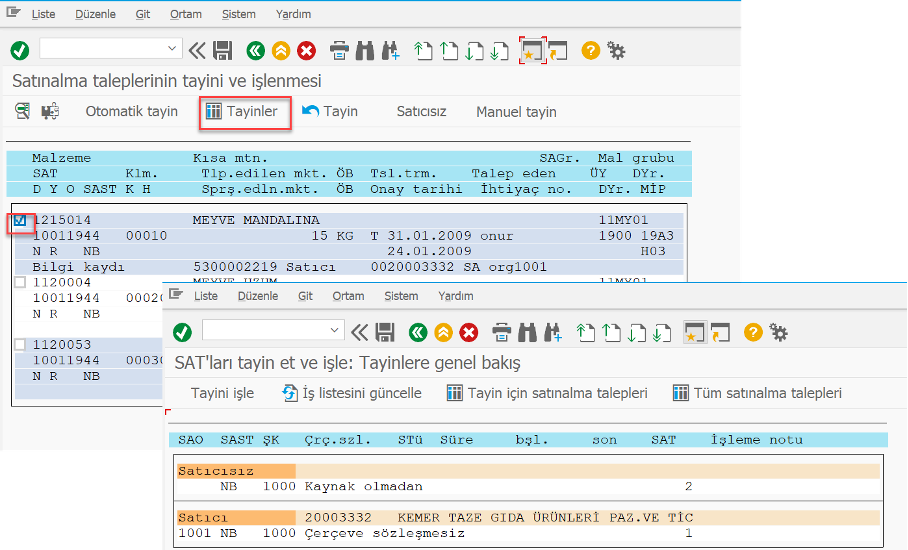908x550 pixels.
Task: Click the orange Exit icon in the top window
Action: click(281, 51)
